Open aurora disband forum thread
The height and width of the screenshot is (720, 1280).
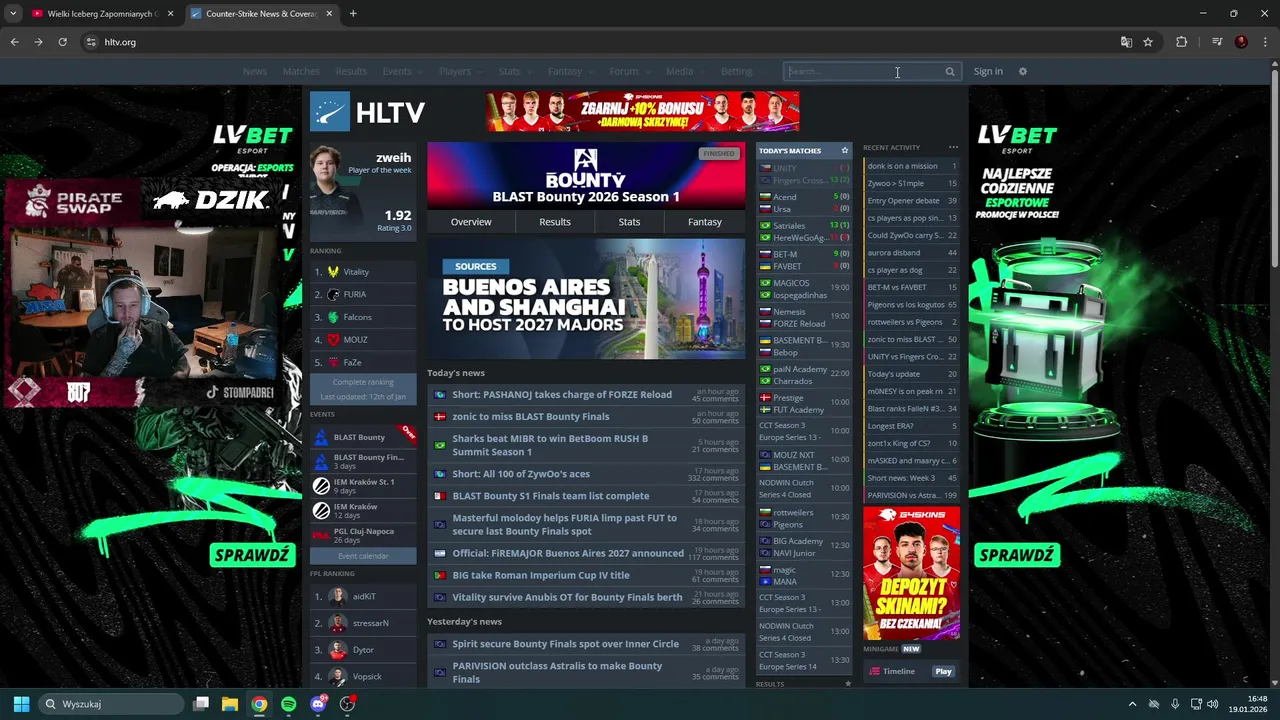pos(911,253)
